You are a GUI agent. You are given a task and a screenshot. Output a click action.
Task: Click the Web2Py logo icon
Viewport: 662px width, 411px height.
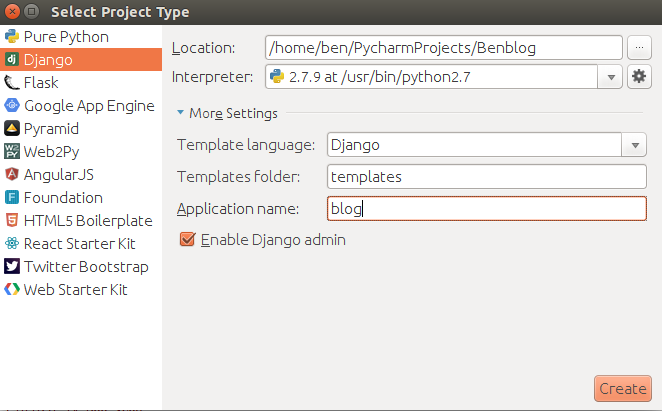tap(12, 151)
